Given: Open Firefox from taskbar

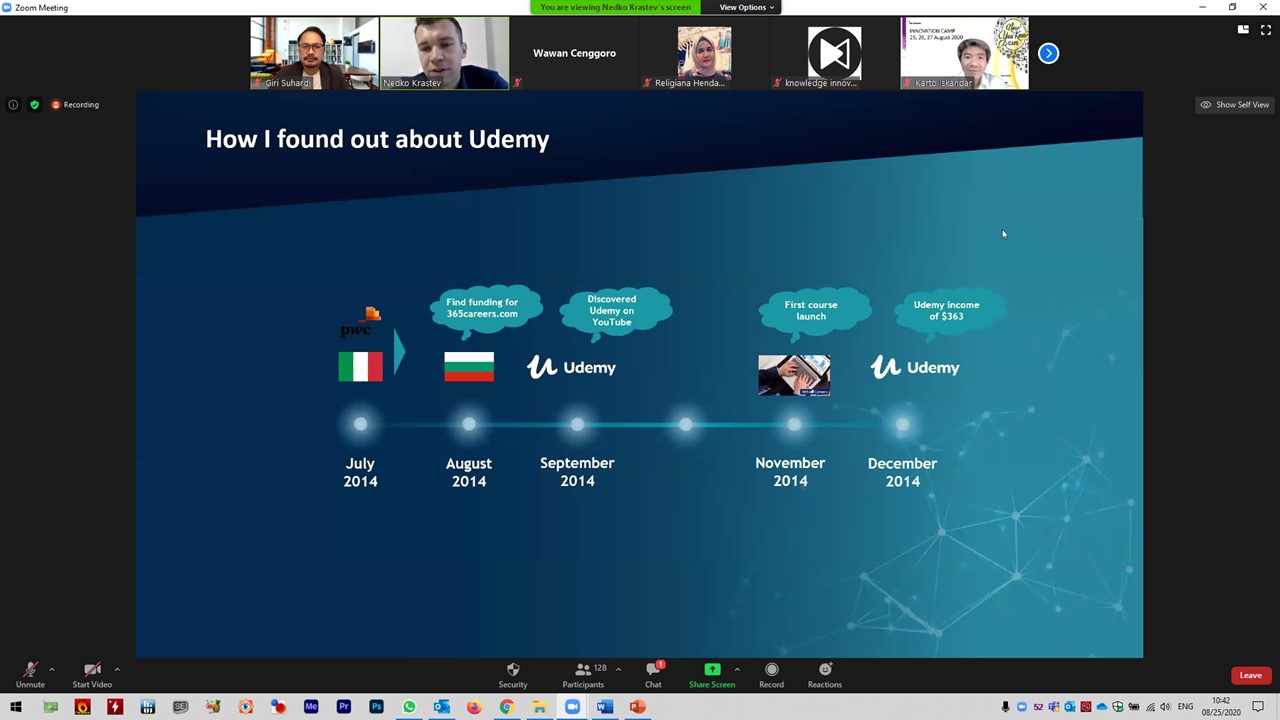Looking at the screenshot, I should coord(474,707).
